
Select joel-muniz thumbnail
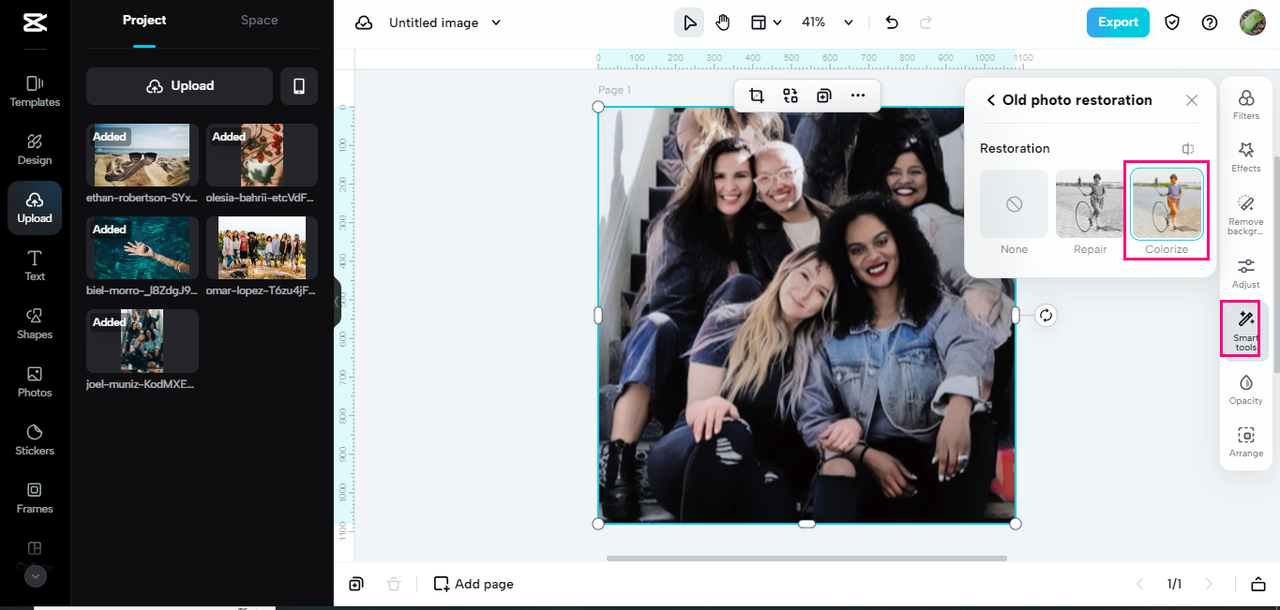coord(142,341)
